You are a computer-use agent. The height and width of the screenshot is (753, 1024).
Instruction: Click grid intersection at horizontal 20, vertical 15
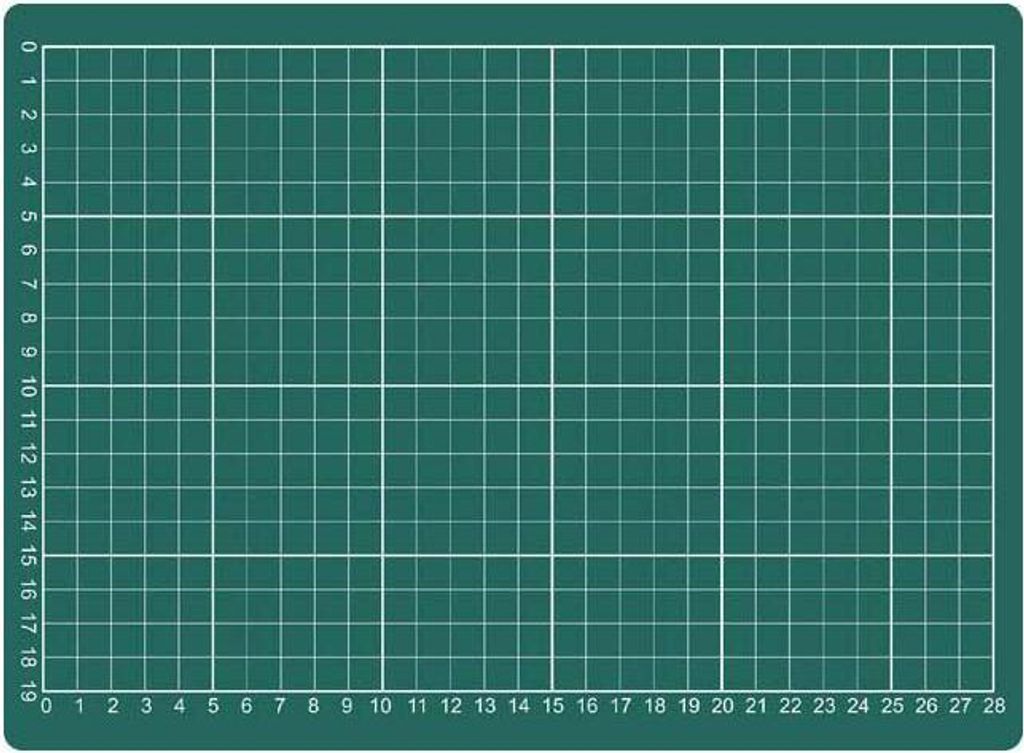coord(721,555)
